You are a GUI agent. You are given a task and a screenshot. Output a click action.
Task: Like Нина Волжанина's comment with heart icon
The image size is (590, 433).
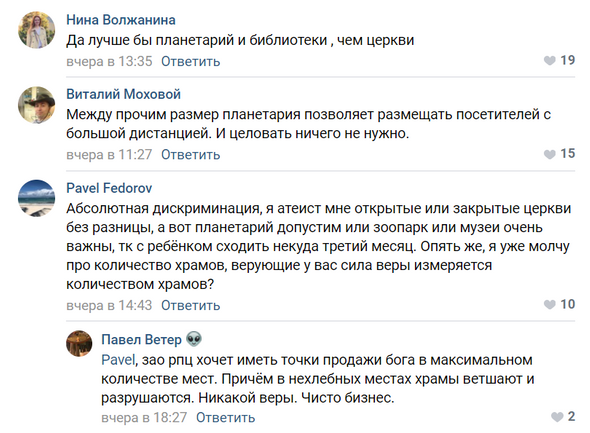click(550, 60)
